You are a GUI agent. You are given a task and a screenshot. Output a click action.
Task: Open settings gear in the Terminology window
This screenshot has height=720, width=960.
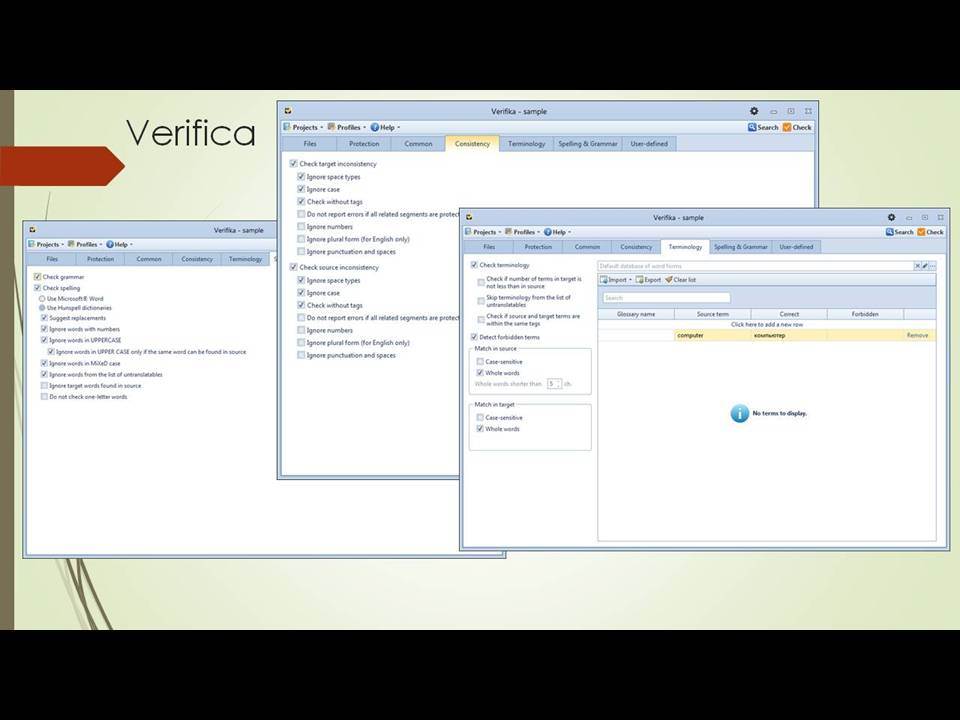pos(891,217)
